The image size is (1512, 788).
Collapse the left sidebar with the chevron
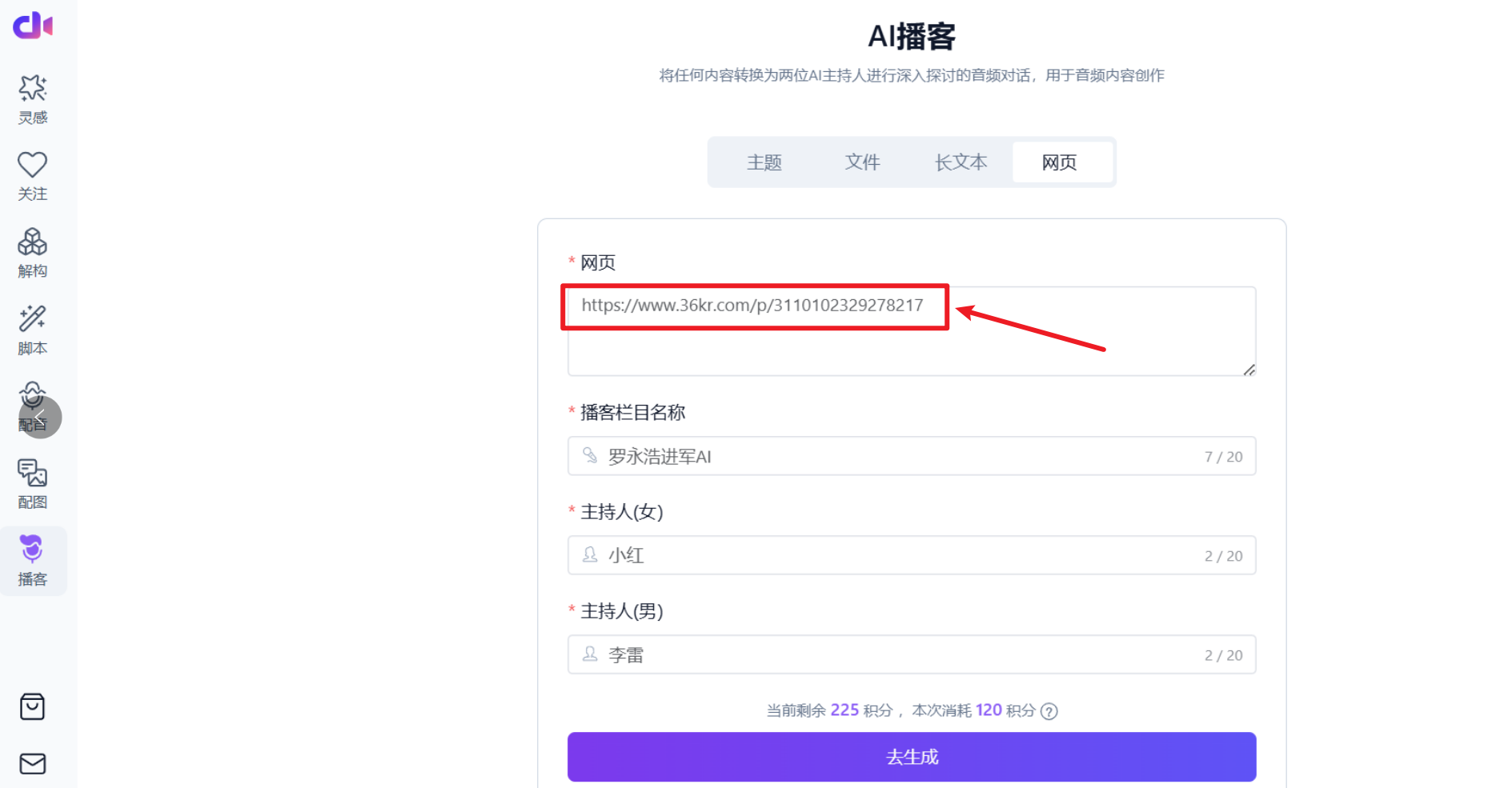[x=42, y=417]
